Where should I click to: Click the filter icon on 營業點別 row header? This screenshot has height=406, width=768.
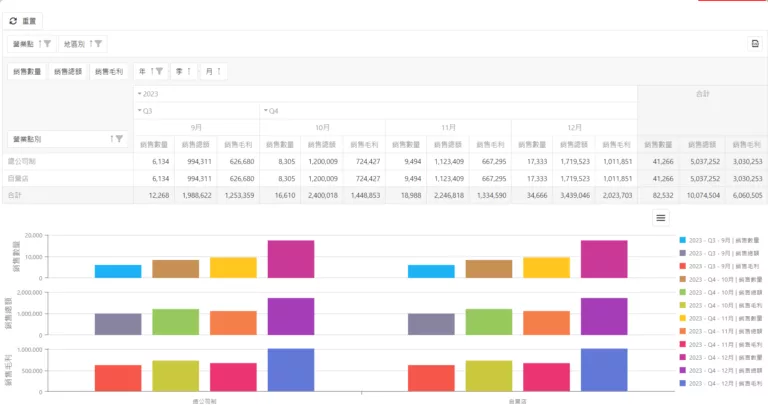[x=119, y=138]
